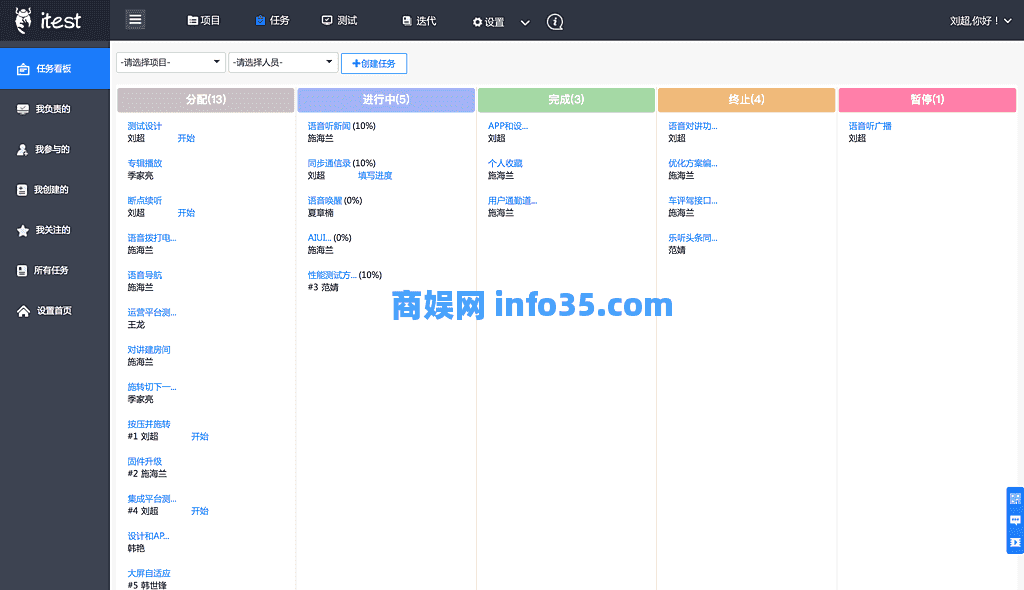Open the 测试设计 task
The width and height of the screenshot is (1024, 590).
[x=144, y=126]
